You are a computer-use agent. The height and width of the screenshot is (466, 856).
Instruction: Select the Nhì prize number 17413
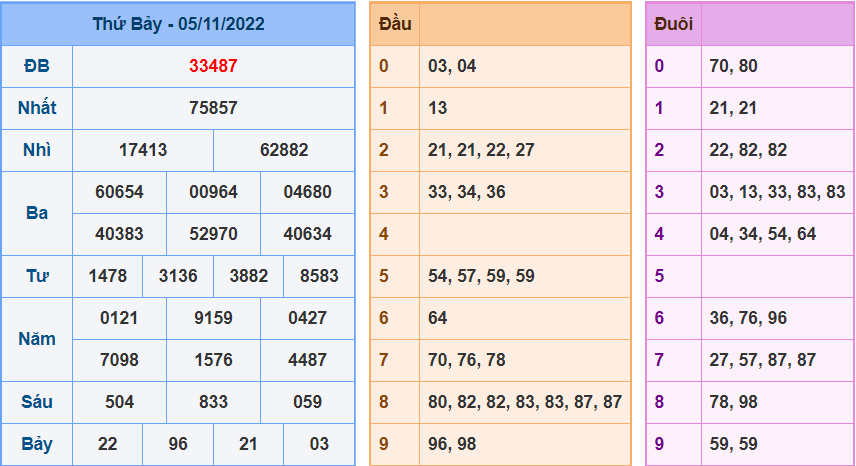point(143,150)
